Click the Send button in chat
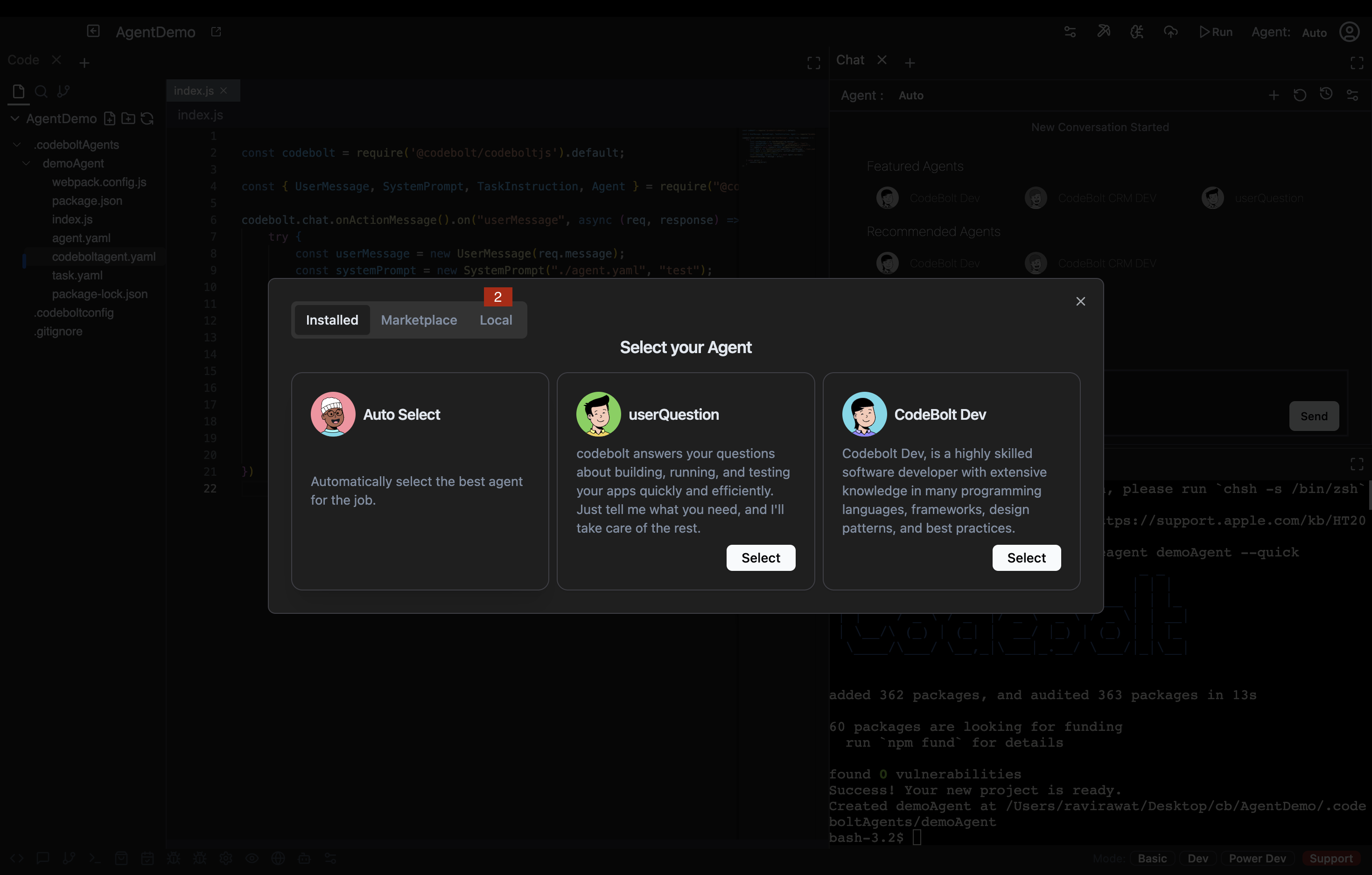 click(1314, 416)
